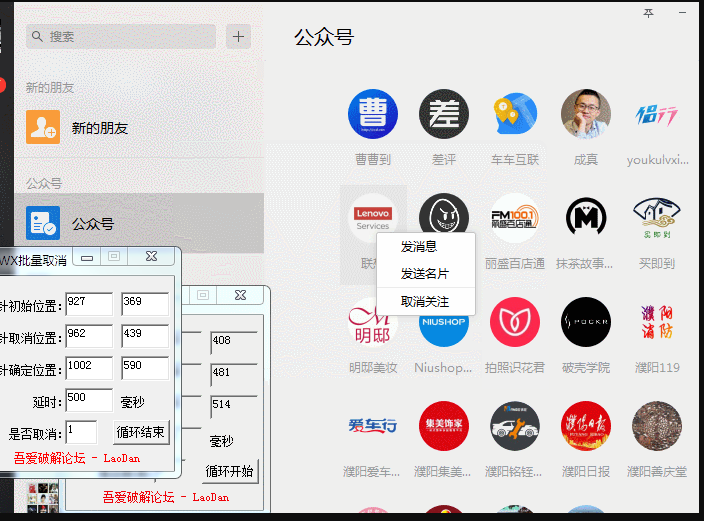704x521 pixels.
Task: Open the 明邸美妆 account icon
Action: coord(373,322)
